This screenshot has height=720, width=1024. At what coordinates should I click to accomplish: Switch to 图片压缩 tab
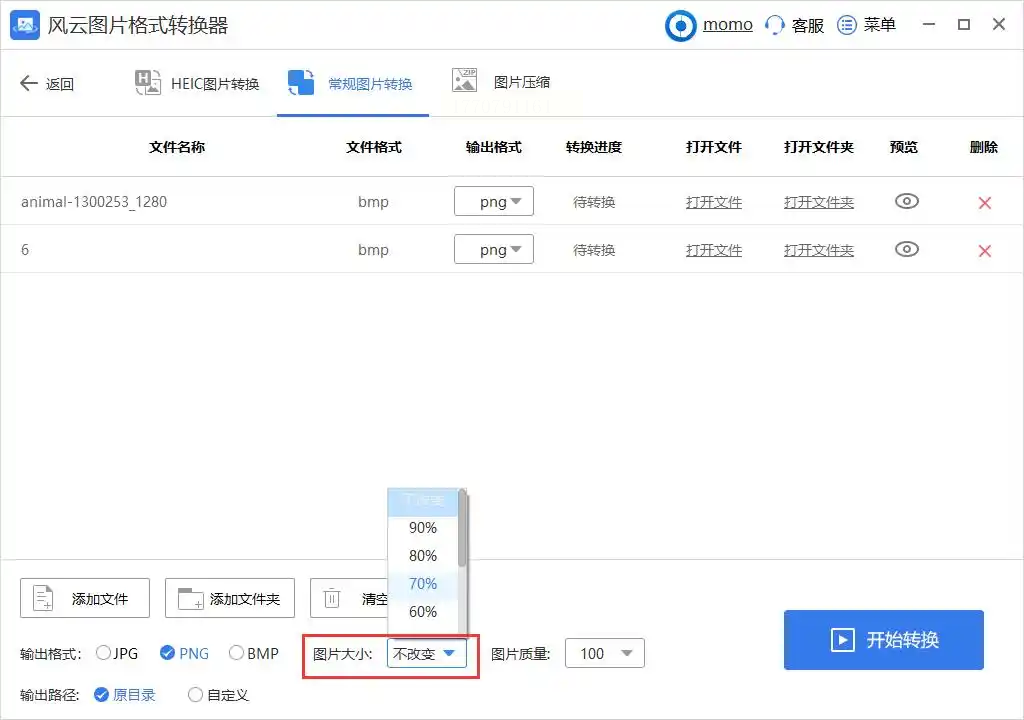(x=501, y=81)
